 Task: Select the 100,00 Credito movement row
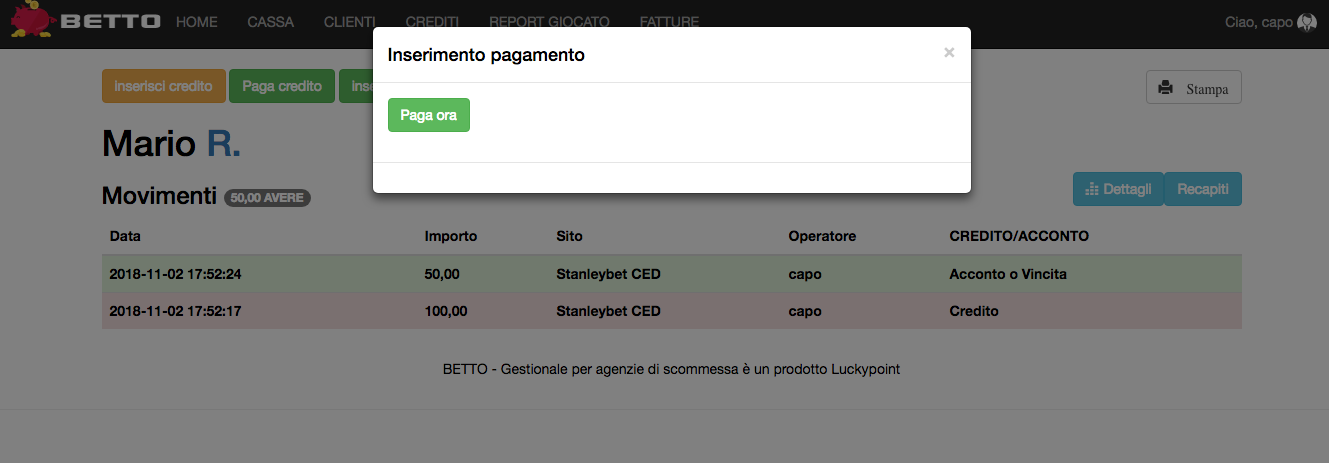pos(671,311)
